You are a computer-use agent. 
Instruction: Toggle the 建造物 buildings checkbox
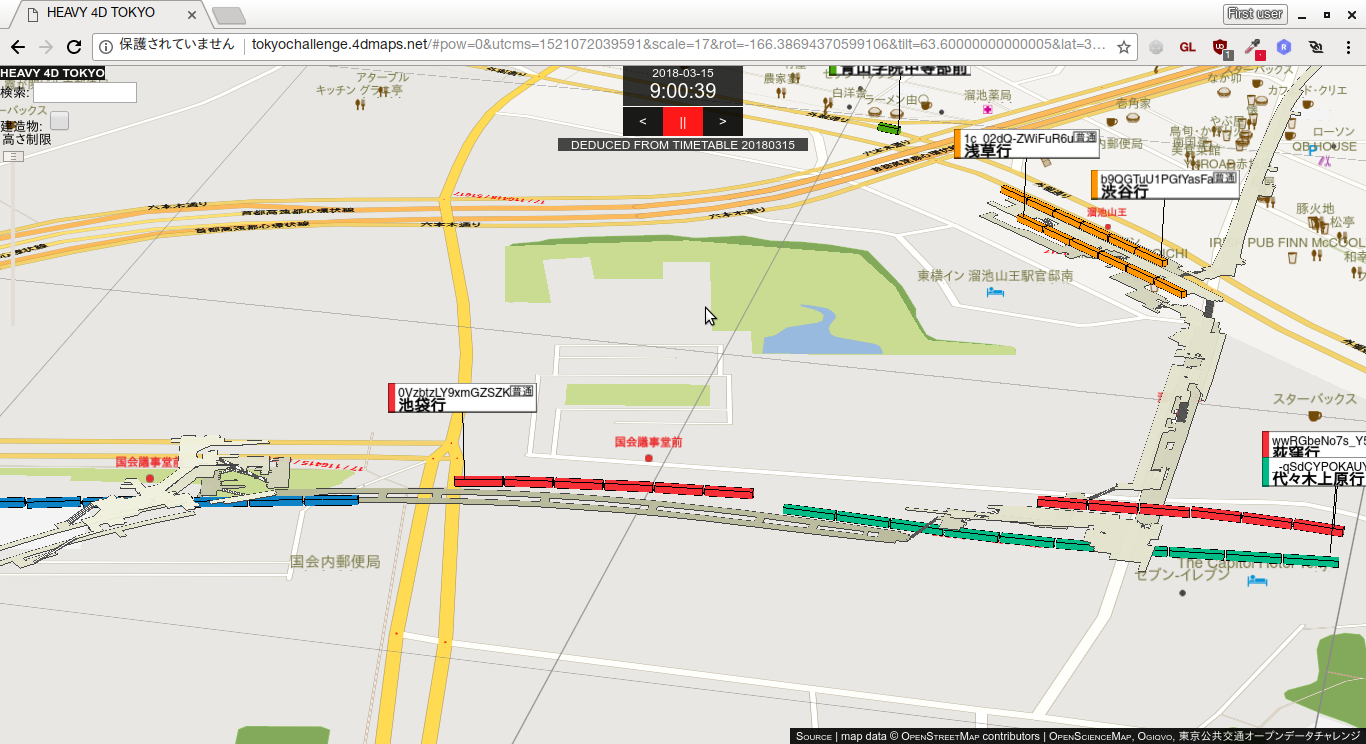click(60, 120)
